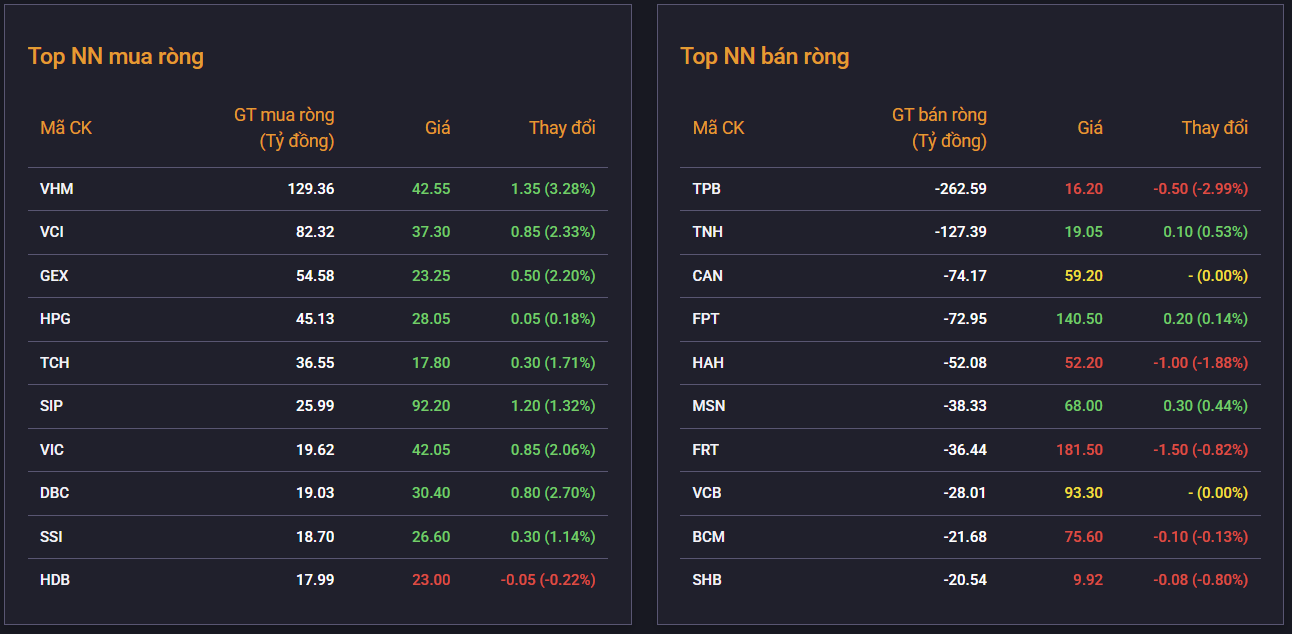Click 'Thay đổi' header in net buy table

562,128
